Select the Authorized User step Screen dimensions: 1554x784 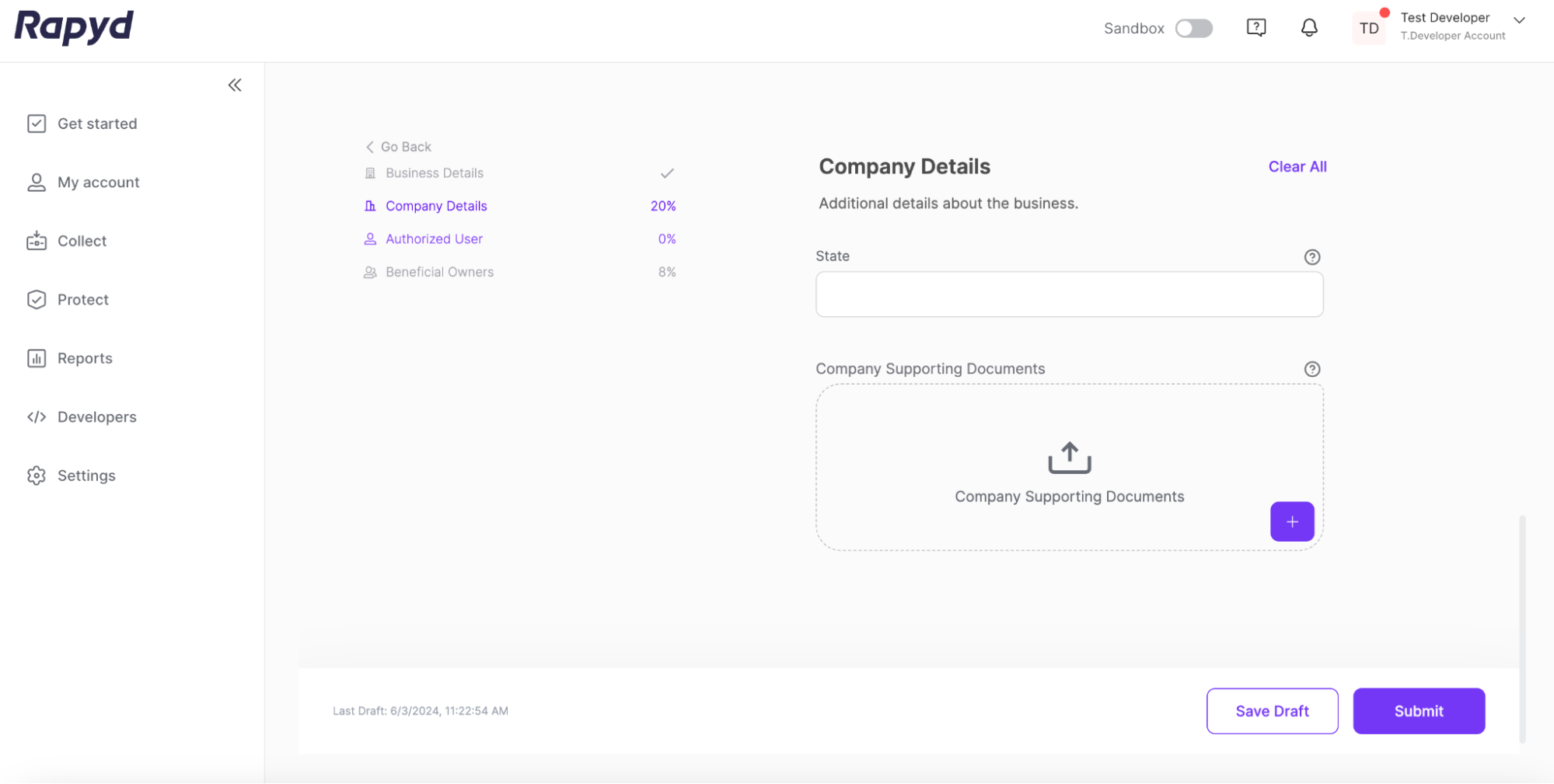(x=434, y=239)
